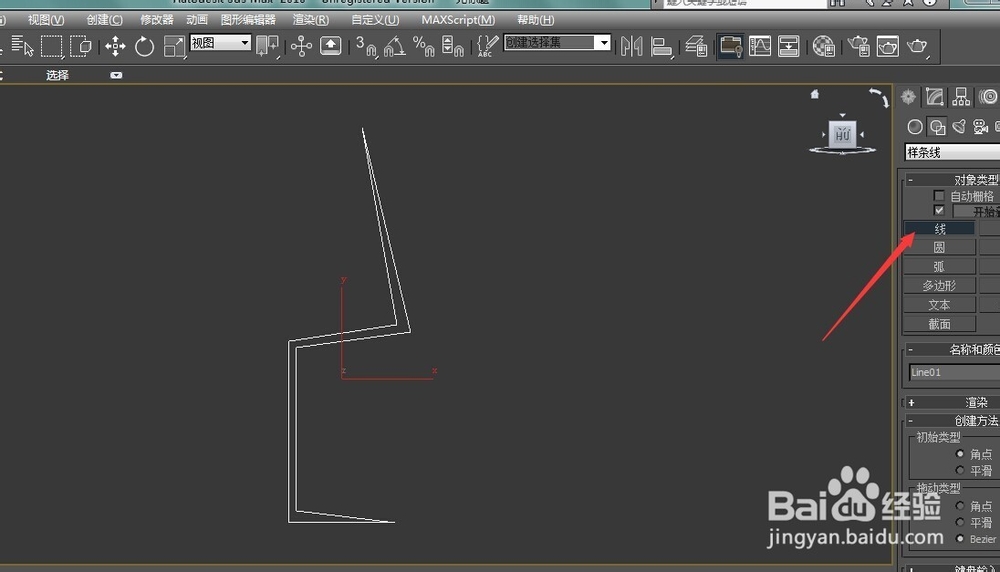Select the Select by Name tool
The image size is (1000, 572).
point(22,46)
